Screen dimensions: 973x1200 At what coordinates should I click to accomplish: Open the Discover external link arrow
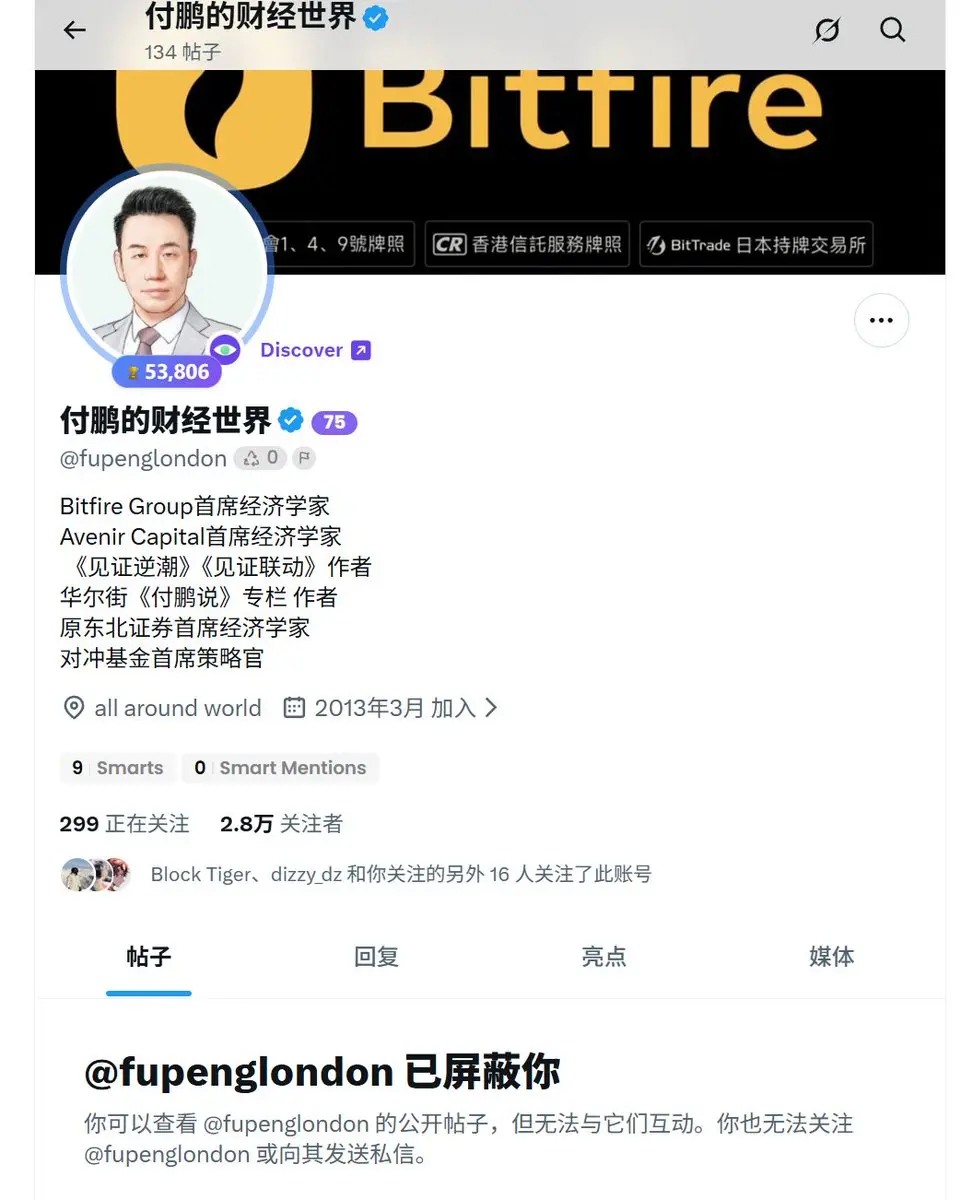pyautogui.click(x=361, y=350)
